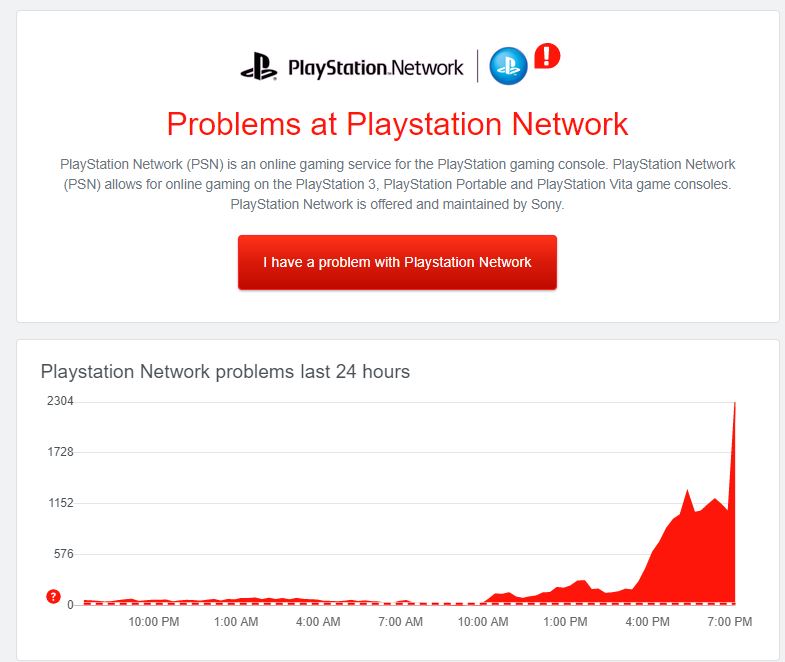Click the 576 y-axis label

[64, 554]
